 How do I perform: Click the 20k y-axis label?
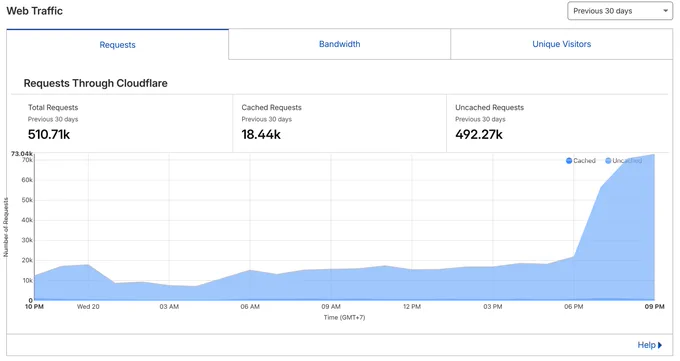(27, 260)
